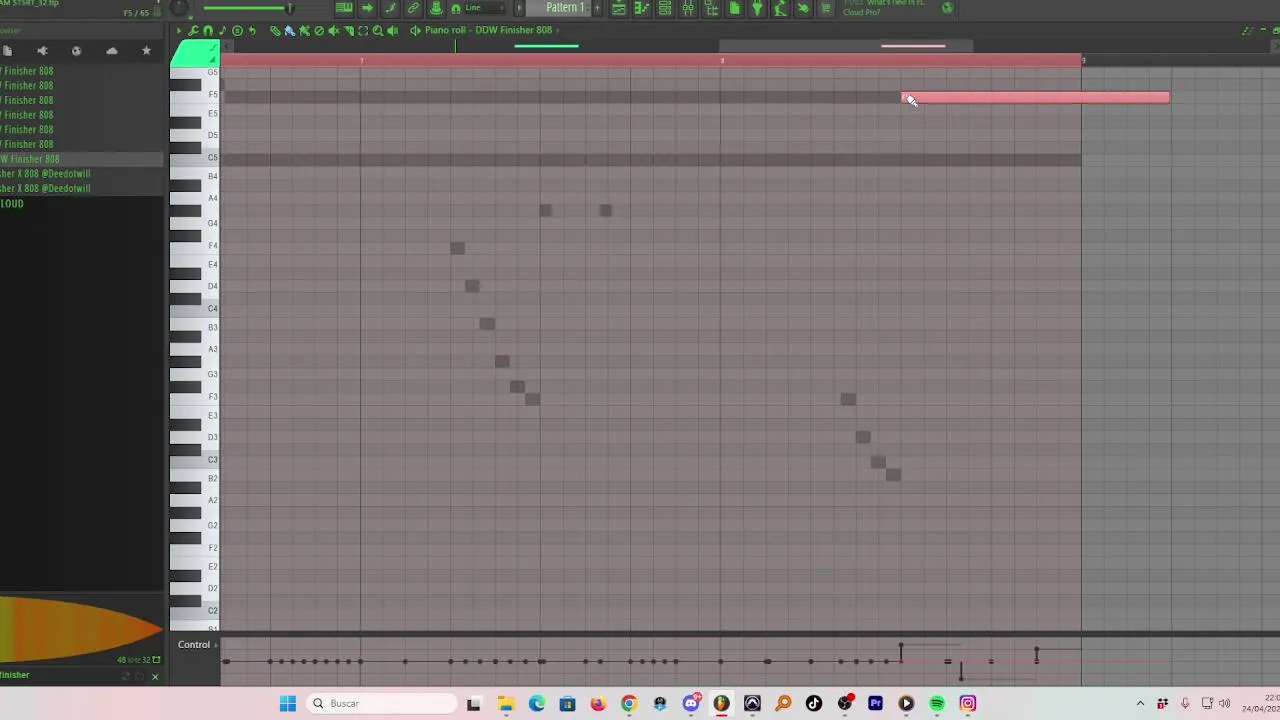
Task: Click the browser star favorites icon
Action: point(146,51)
